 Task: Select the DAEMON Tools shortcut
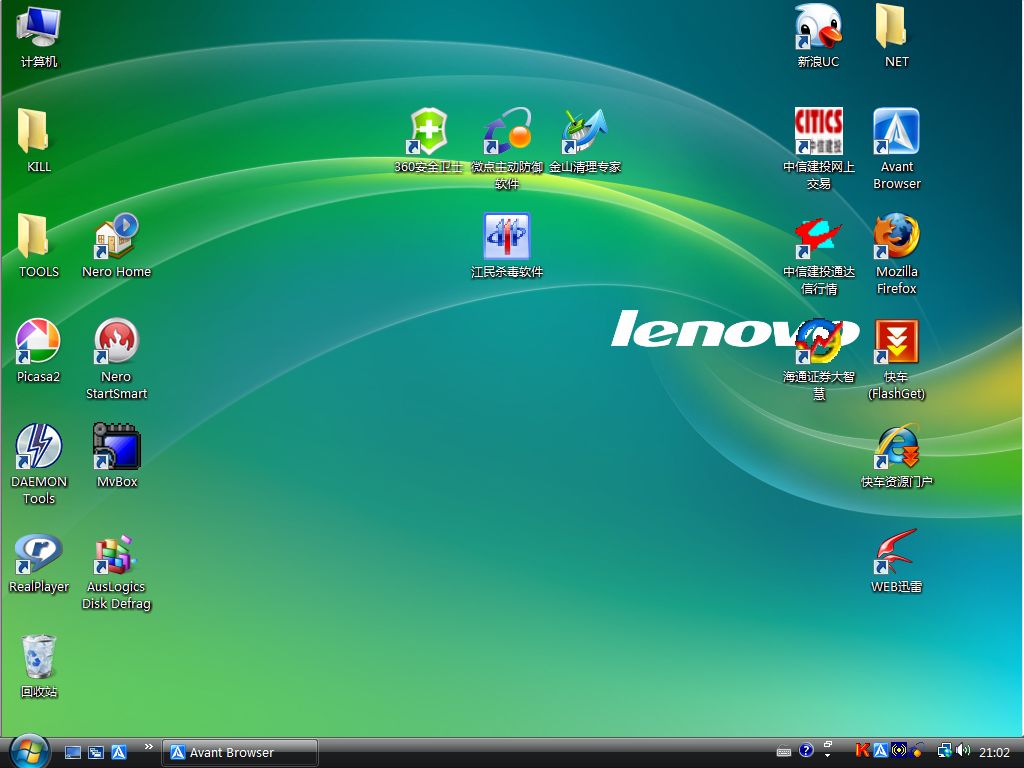(x=39, y=464)
